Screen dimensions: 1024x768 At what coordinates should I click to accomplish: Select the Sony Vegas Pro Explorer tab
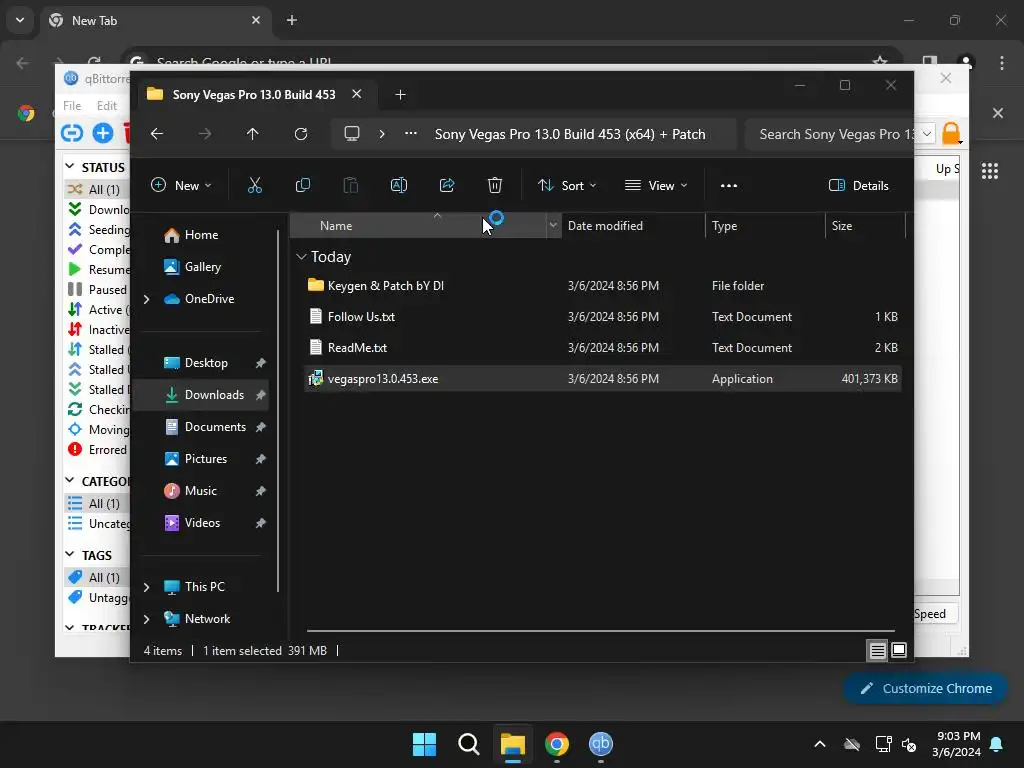point(255,95)
